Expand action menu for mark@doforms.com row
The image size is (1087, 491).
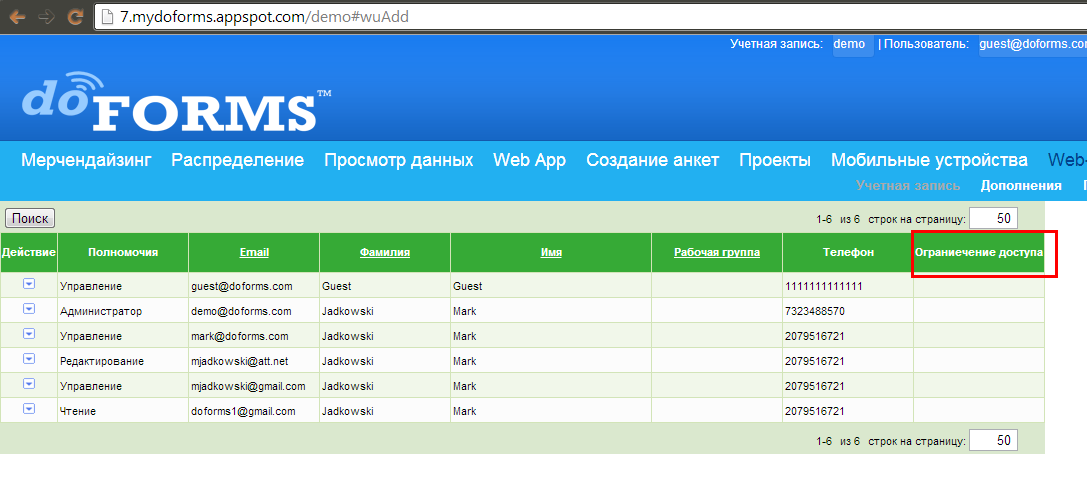point(29,334)
